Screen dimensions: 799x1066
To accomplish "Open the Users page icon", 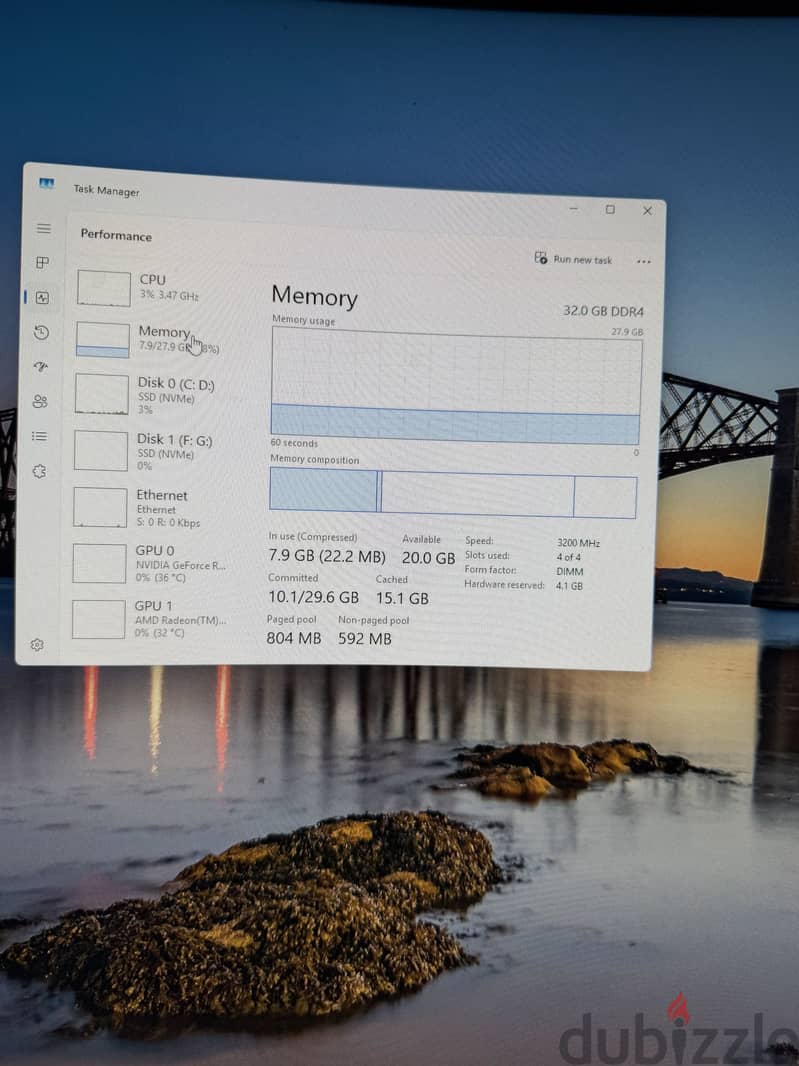I will tap(40, 402).
